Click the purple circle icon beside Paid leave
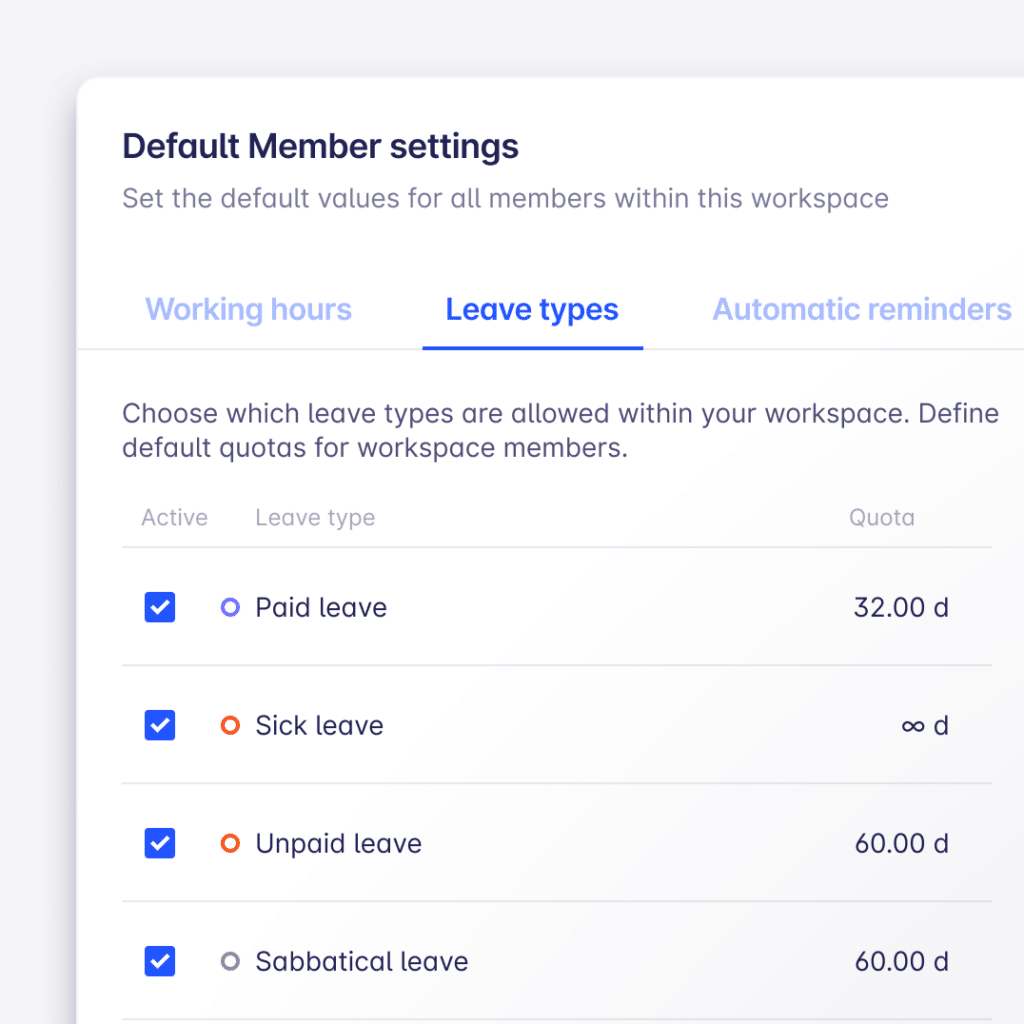The height and width of the screenshot is (1024, 1024). 230,607
